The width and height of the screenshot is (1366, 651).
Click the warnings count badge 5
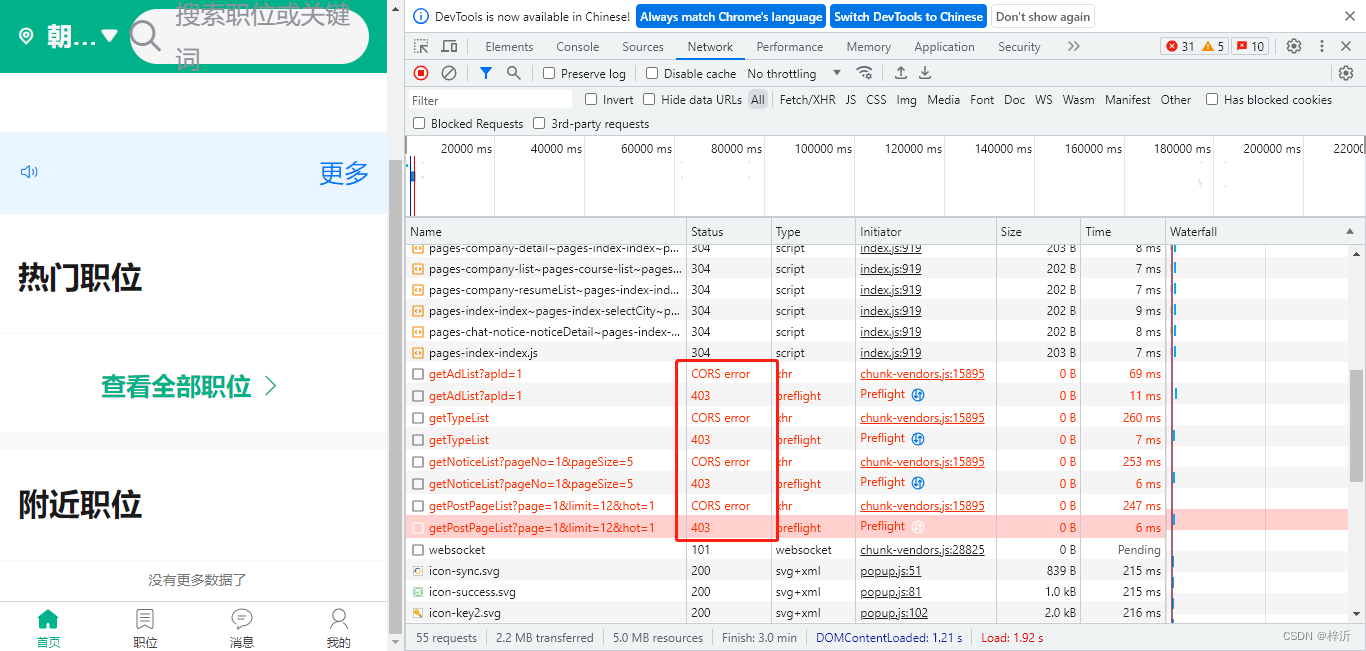(1213, 46)
